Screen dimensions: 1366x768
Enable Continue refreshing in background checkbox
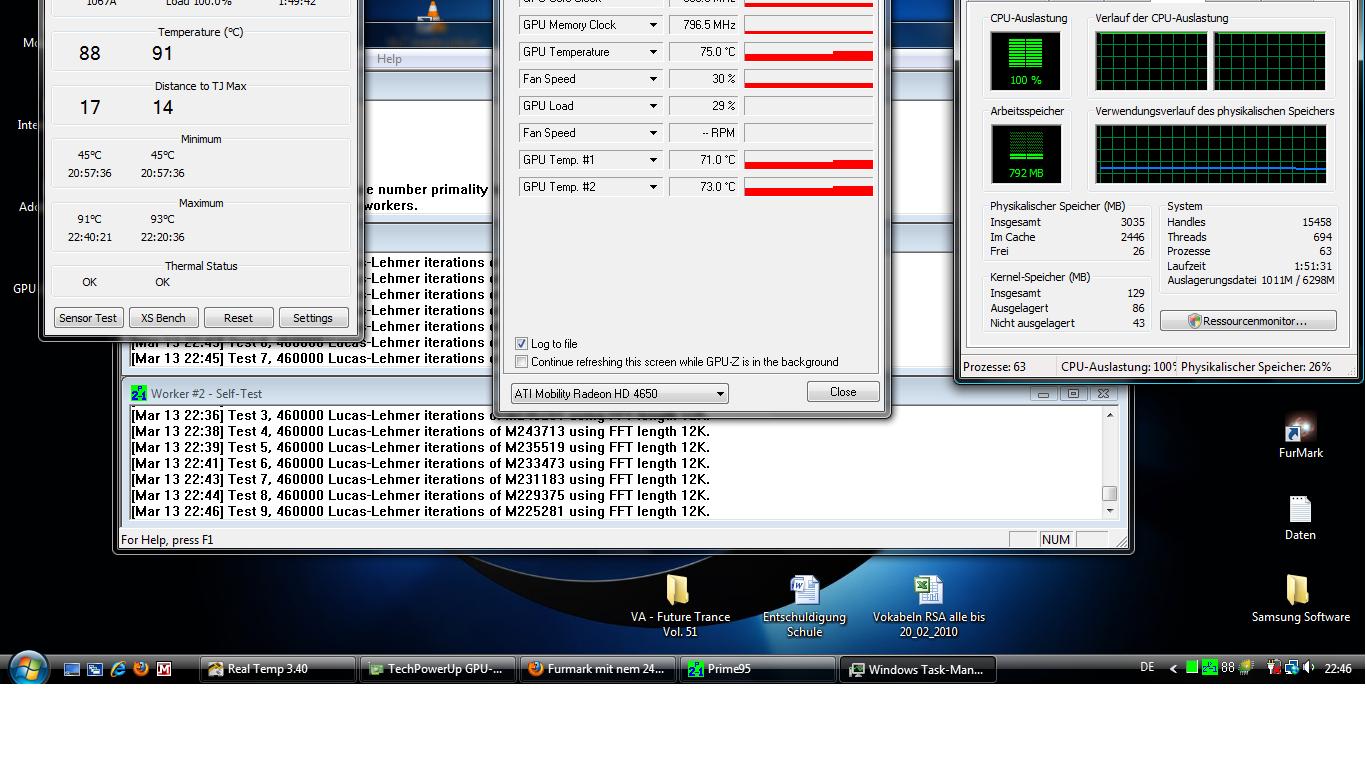pos(521,361)
